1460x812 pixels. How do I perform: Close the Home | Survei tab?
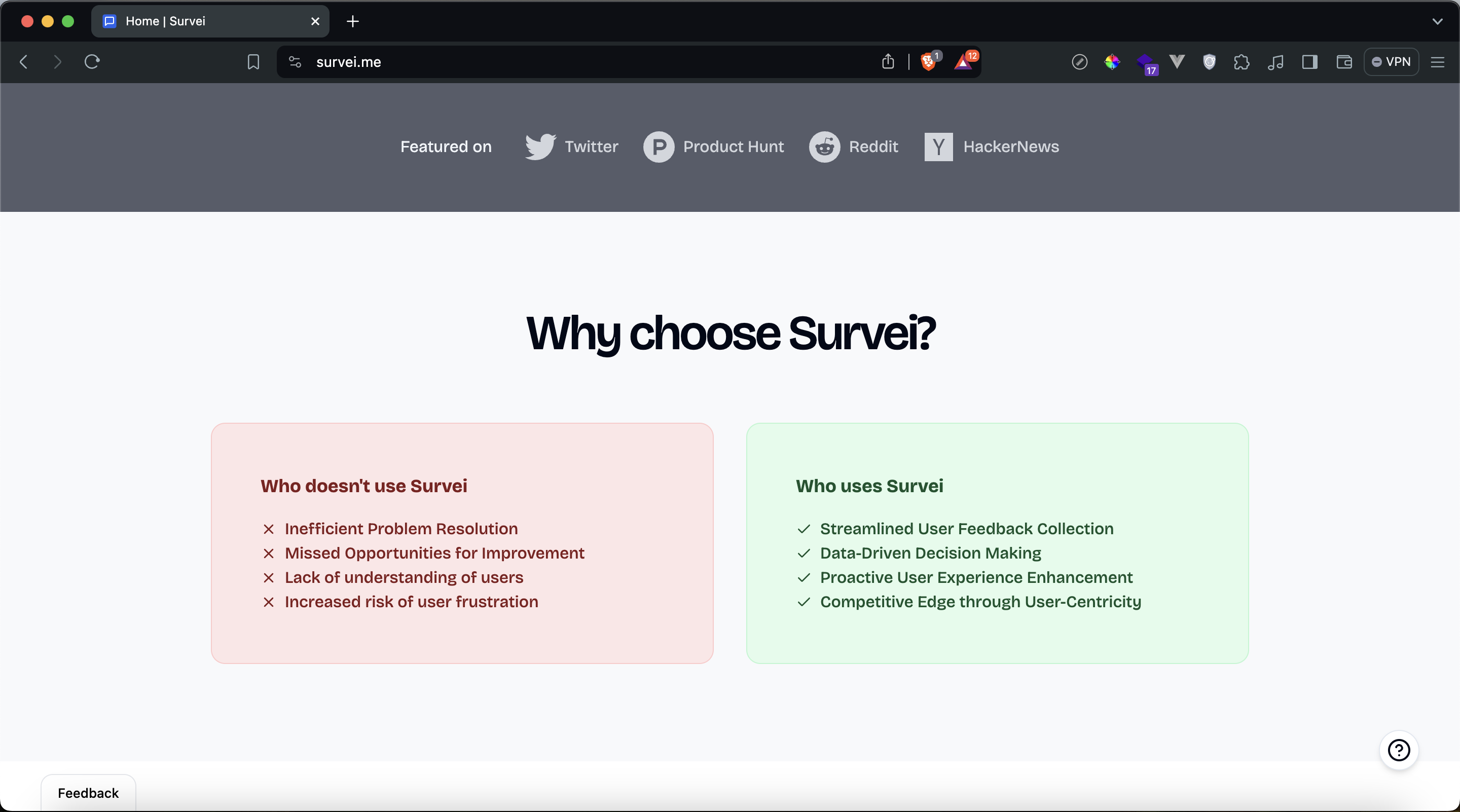coord(315,21)
